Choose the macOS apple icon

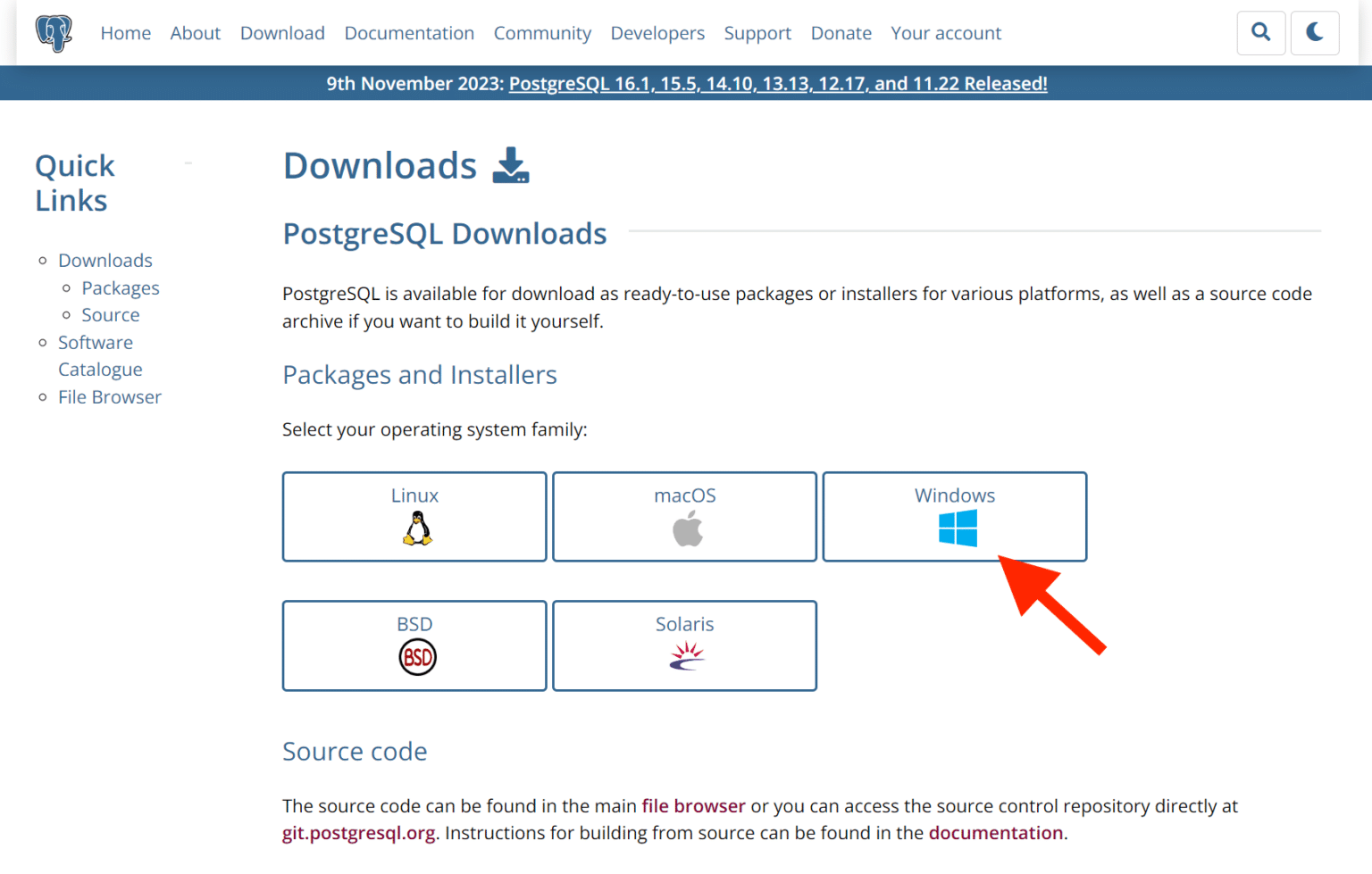pyautogui.click(x=687, y=529)
